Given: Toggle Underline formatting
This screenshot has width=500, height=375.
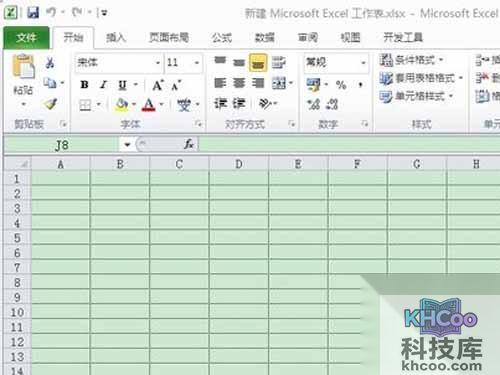Looking at the screenshot, I should (x=123, y=85).
